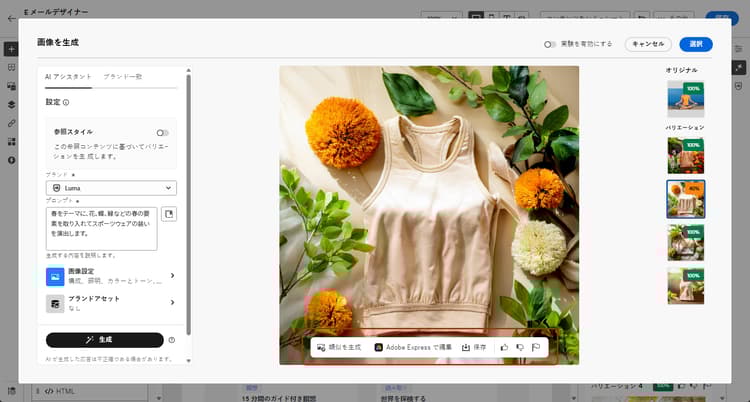Flag the generated image

(x=536, y=348)
